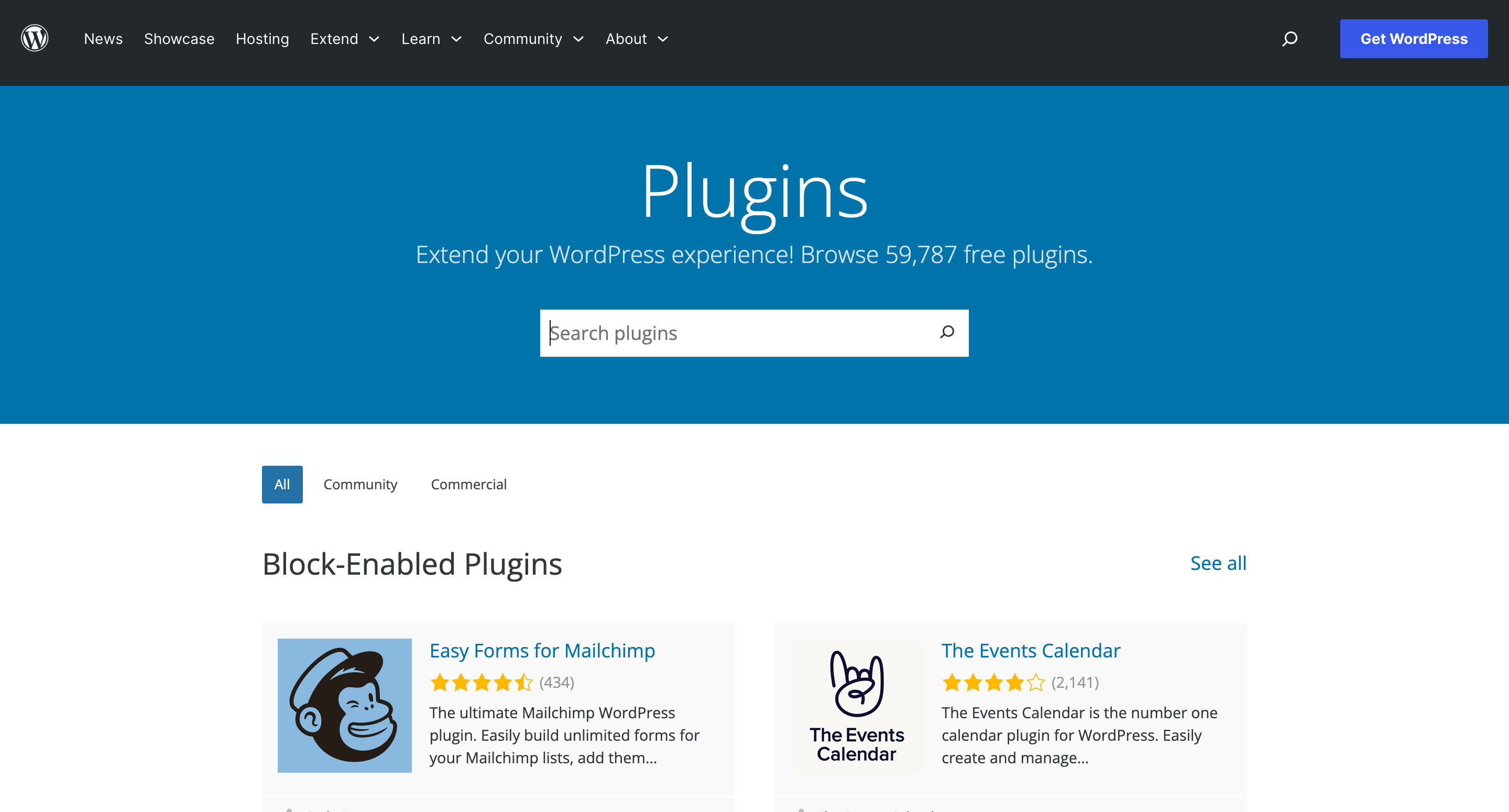Click the Showcase menu item

(x=180, y=39)
